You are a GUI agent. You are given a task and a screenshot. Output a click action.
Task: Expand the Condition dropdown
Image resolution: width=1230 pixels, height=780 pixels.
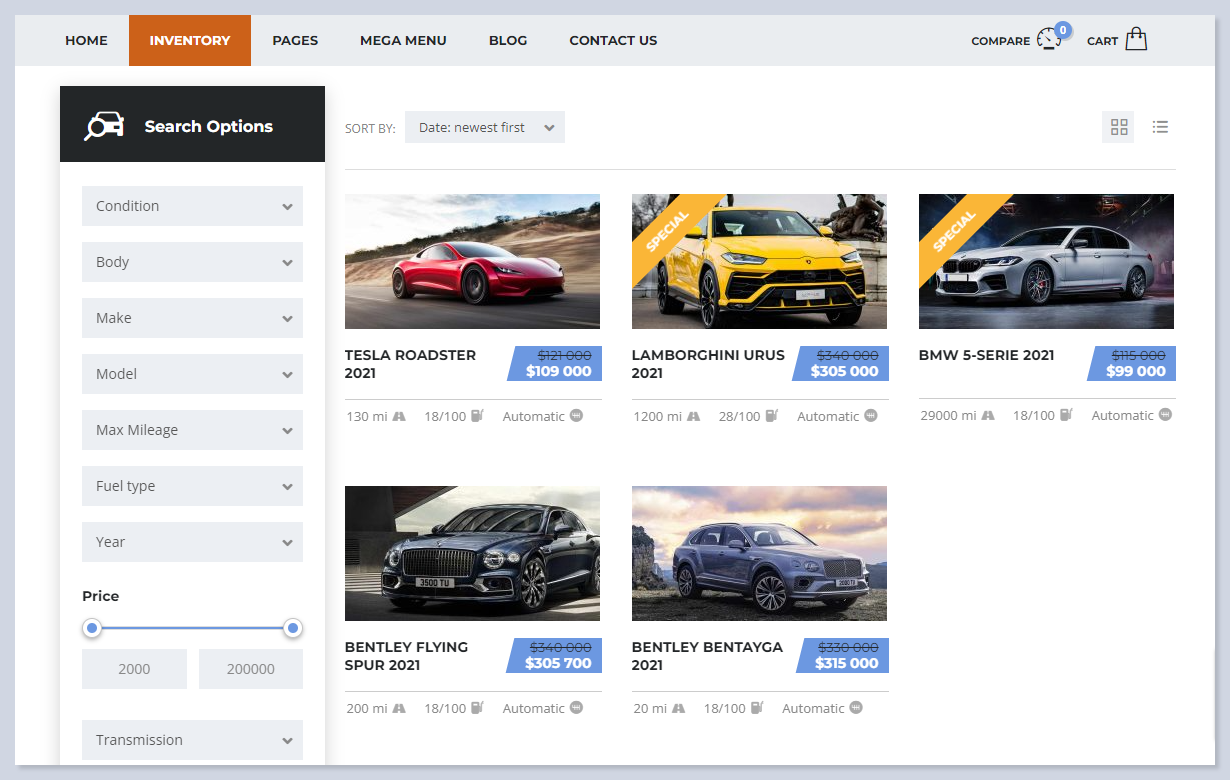[x=192, y=206]
